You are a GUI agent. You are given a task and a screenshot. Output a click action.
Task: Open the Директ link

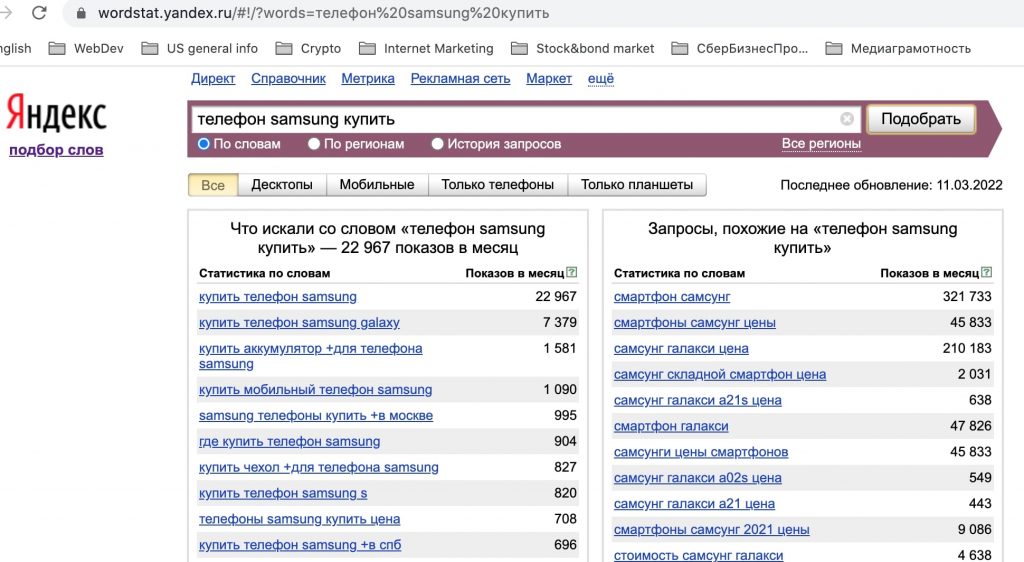tap(213, 78)
